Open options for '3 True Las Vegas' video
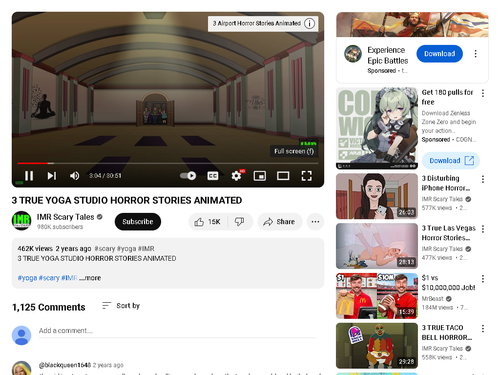The width and height of the screenshot is (500, 375). pyautogui.click(x=483, y=229)
